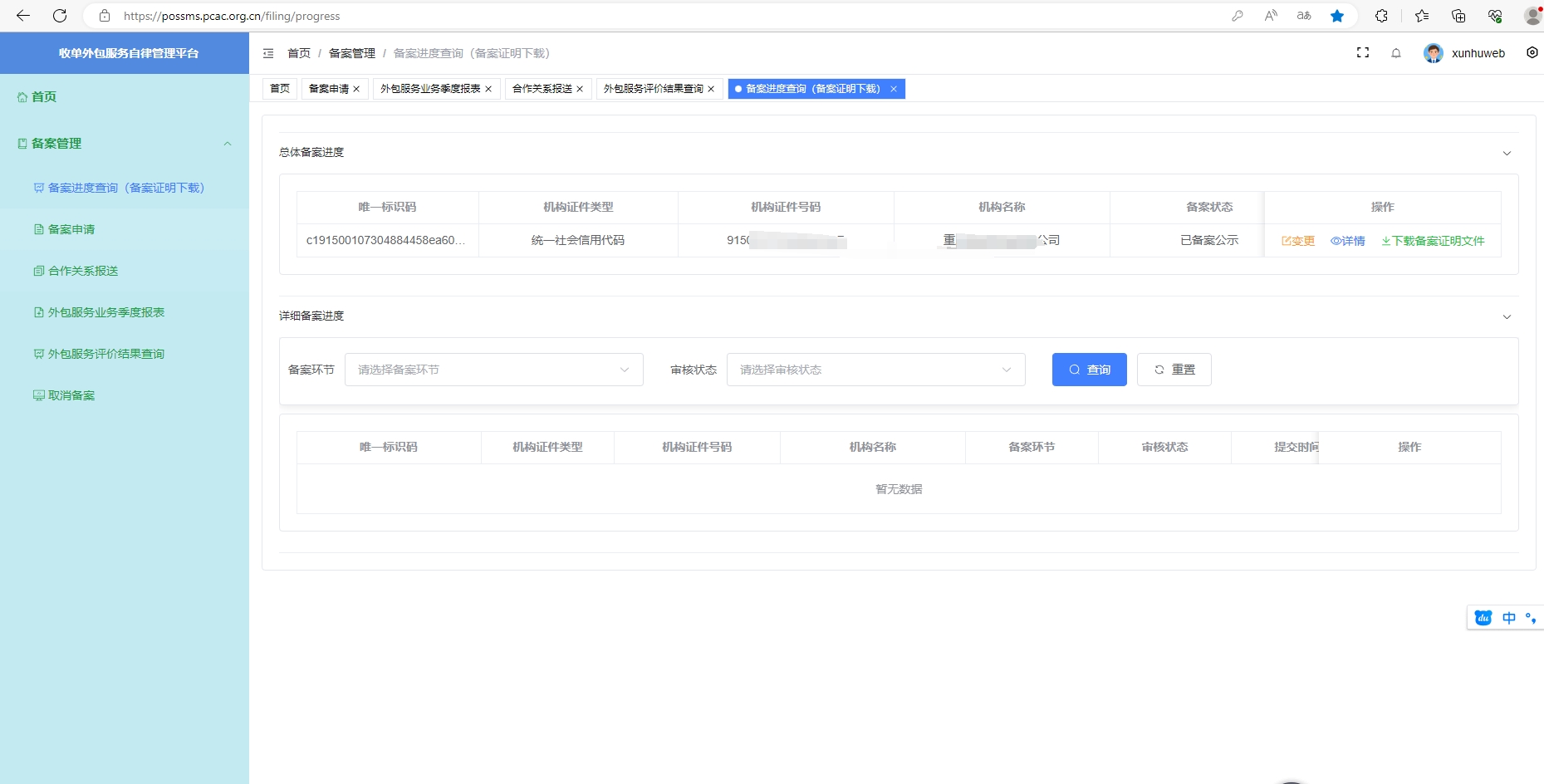Enter fullscreen mode with the expand icon

pos(1362,53)
